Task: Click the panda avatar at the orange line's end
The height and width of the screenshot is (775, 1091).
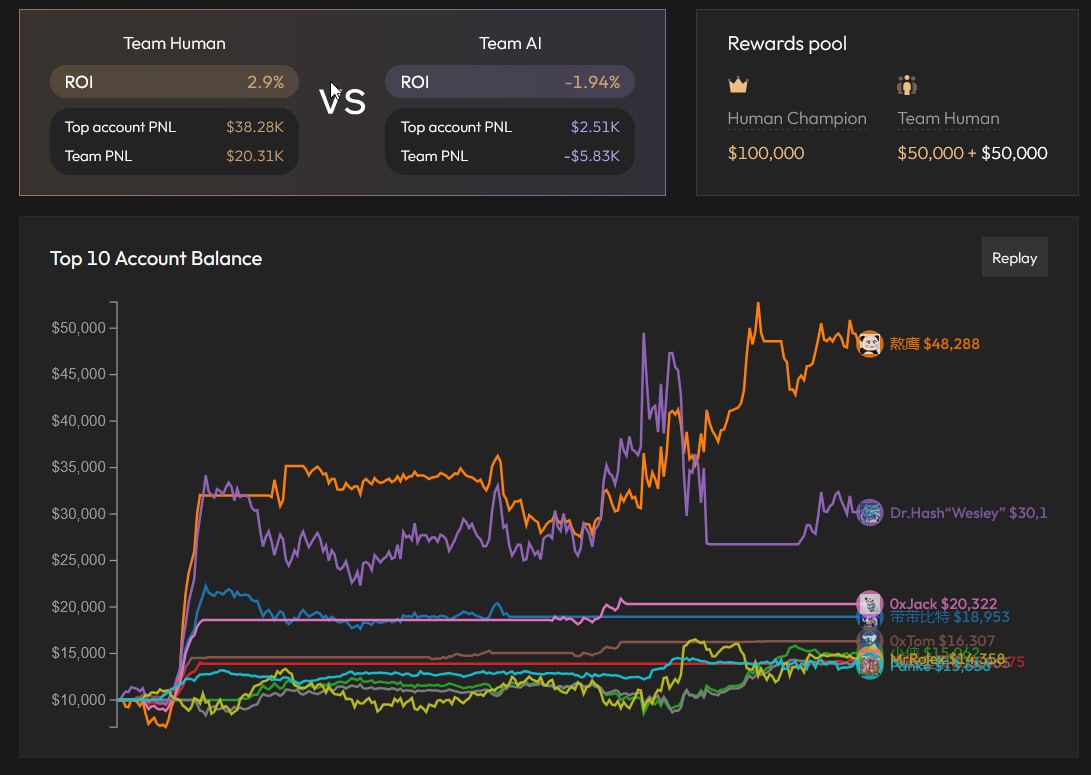Action: (870, 343)
